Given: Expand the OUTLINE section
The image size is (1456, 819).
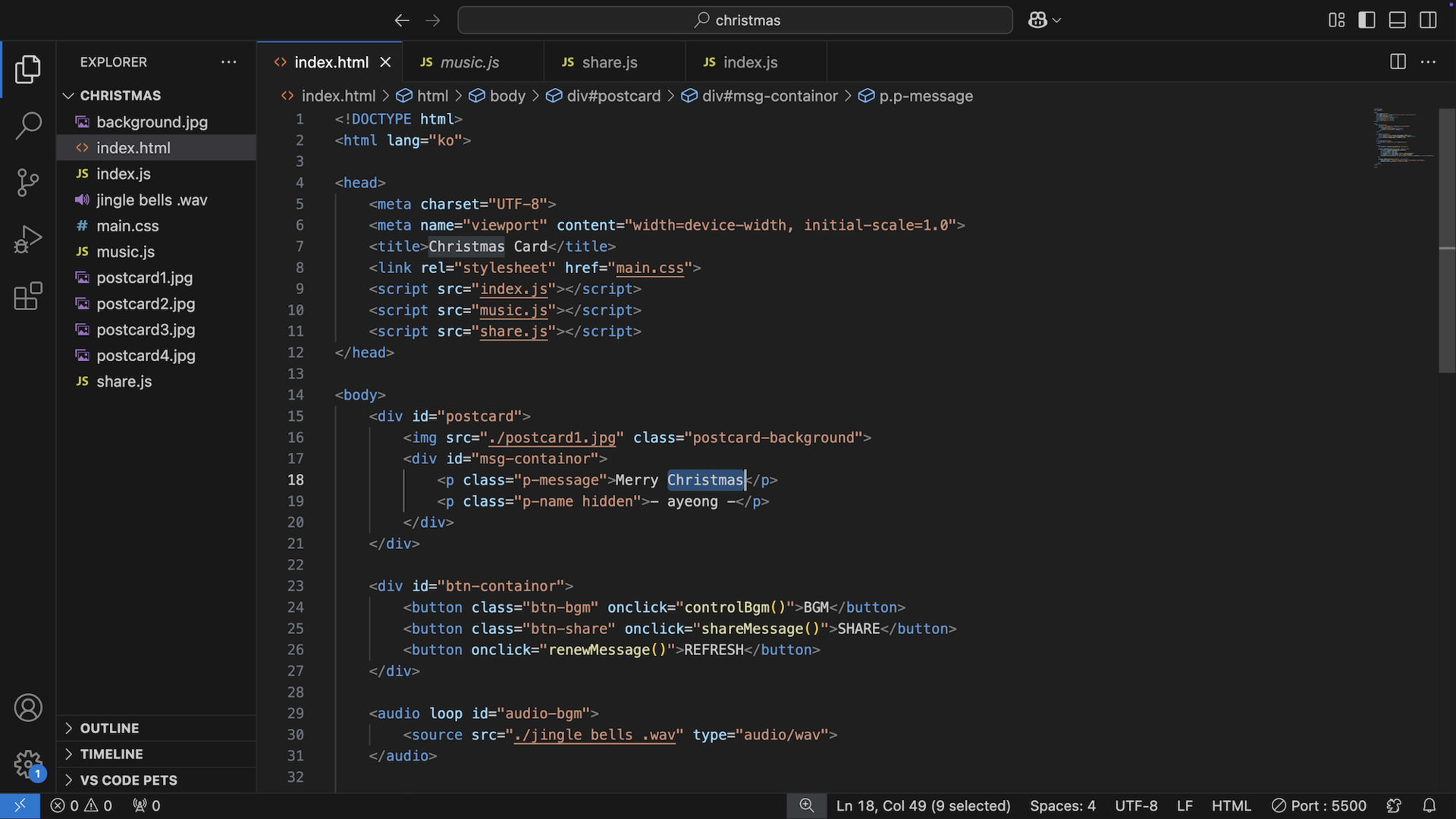Looking at the screenshot, I should (x=109, y=728).
